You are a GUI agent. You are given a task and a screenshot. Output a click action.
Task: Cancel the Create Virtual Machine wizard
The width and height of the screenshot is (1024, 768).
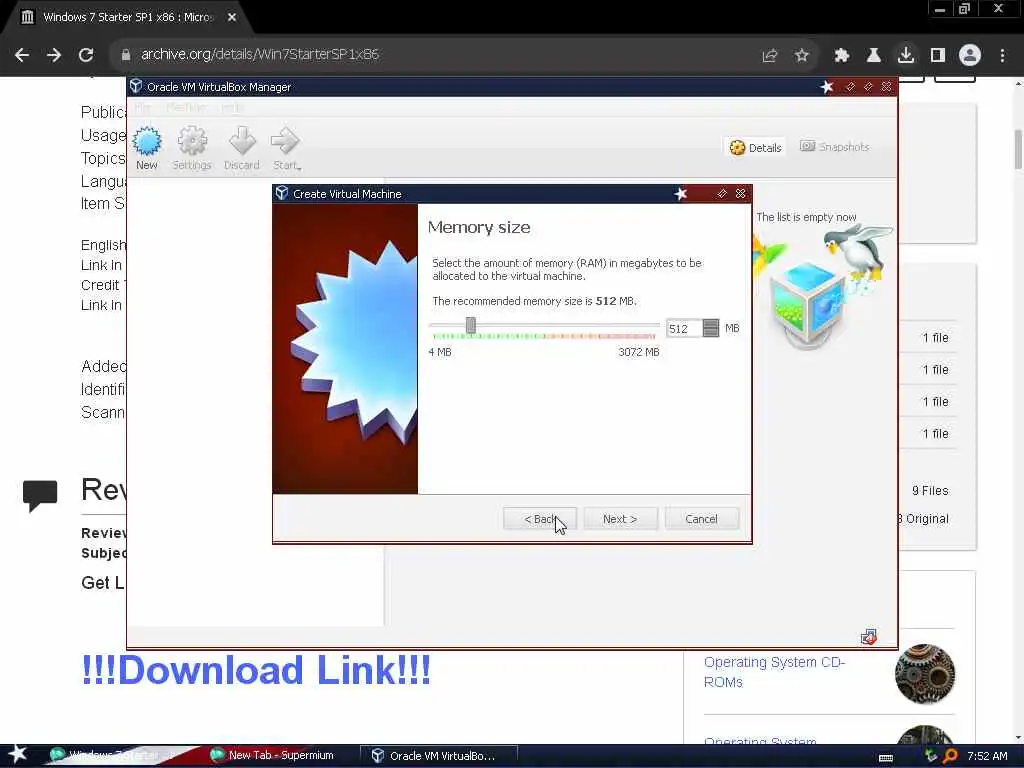pyautogui.click(x=701, y=519)
